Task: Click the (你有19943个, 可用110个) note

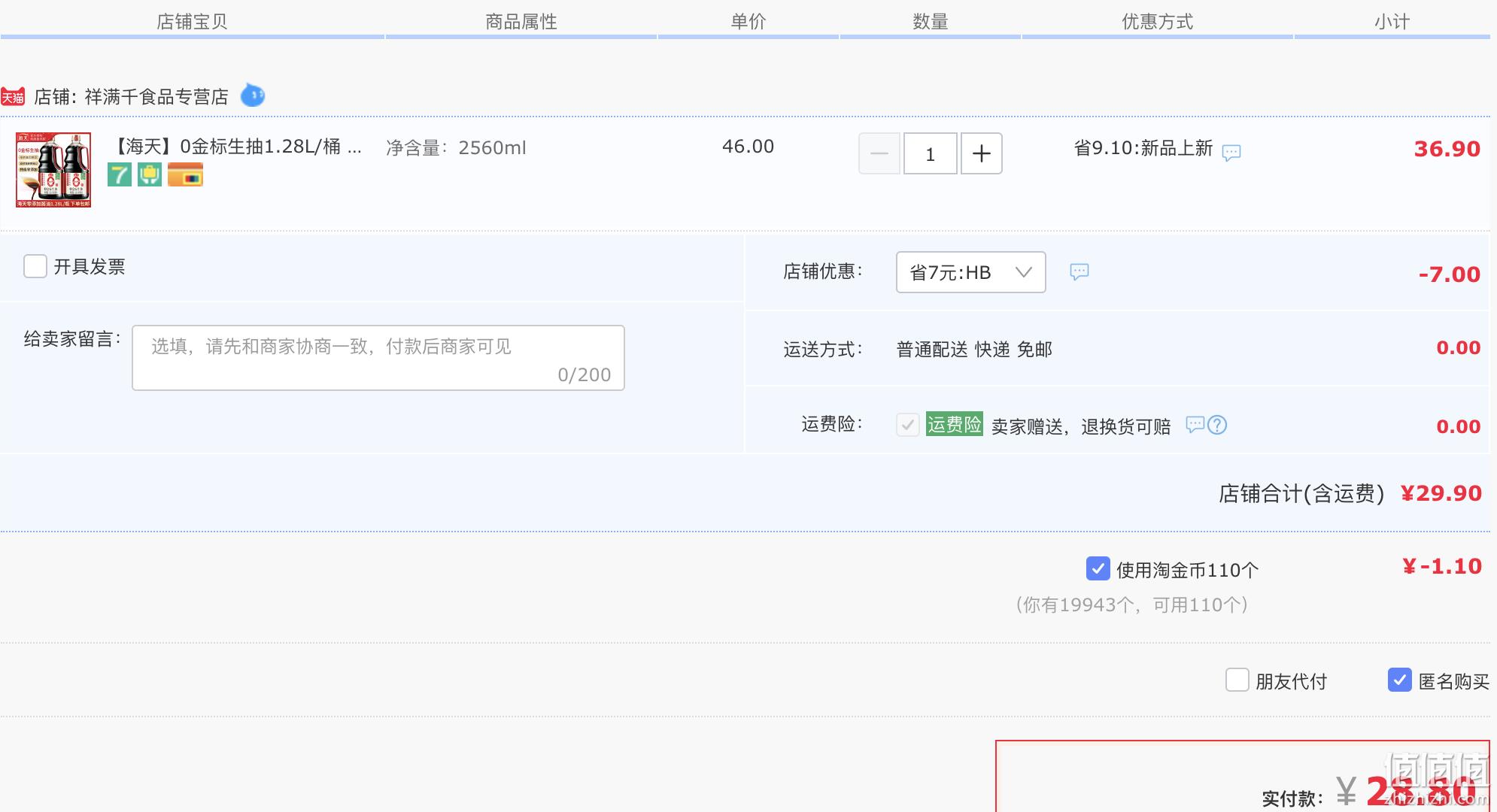Action: pyautogui.click(x=1132, y=604)
